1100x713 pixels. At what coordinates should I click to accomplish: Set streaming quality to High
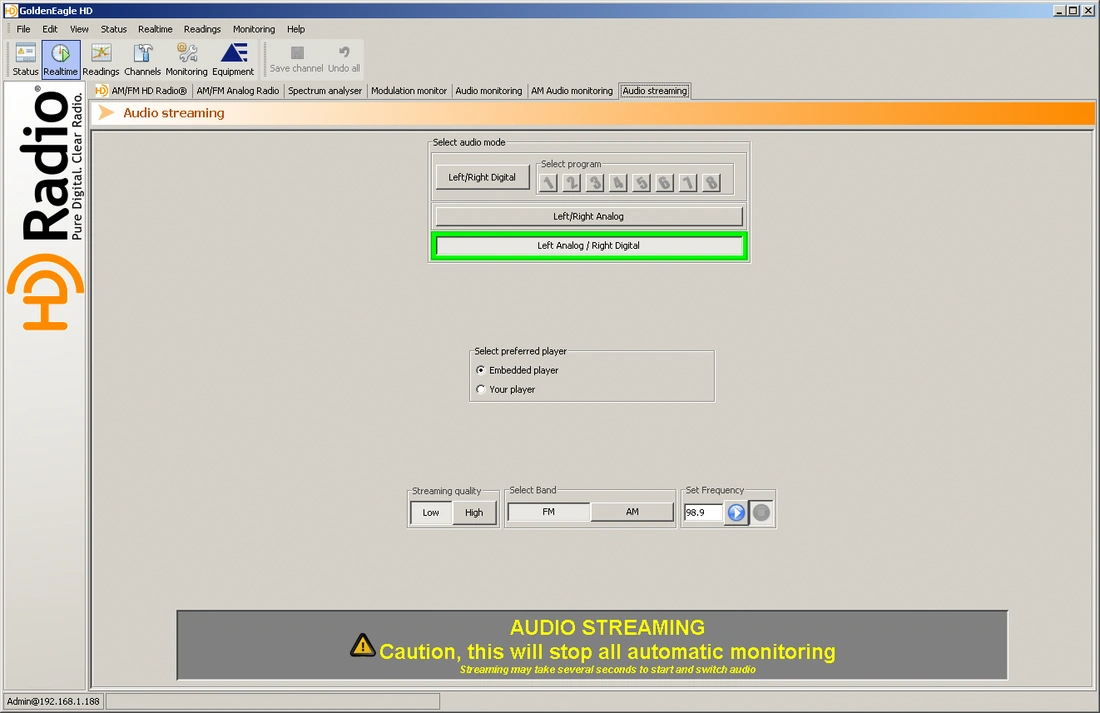(x=474, y=512)
